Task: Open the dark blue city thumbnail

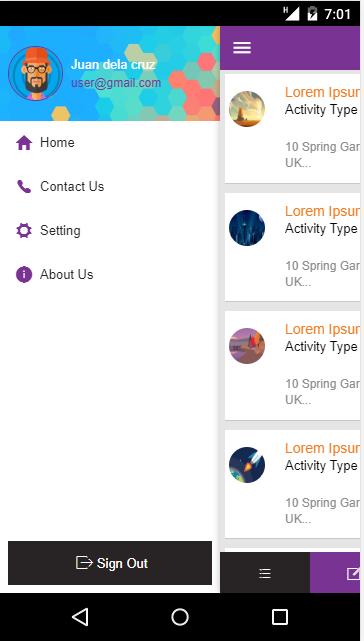Action: pos(247,228)
